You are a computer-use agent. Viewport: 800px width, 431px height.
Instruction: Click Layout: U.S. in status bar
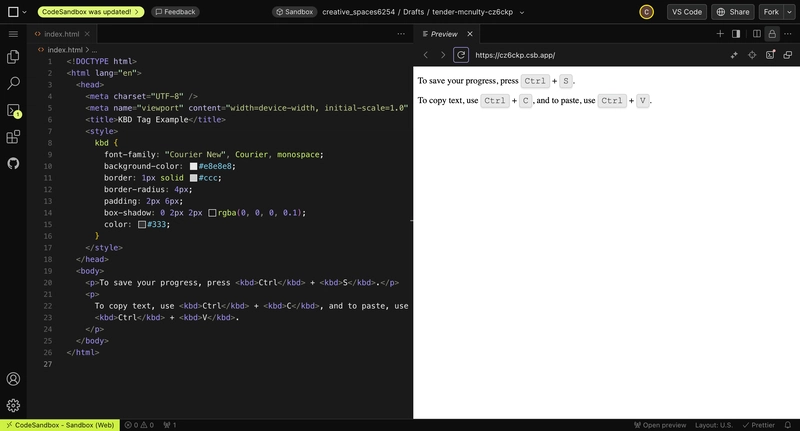pyautogui.click(x=713, y=425)
